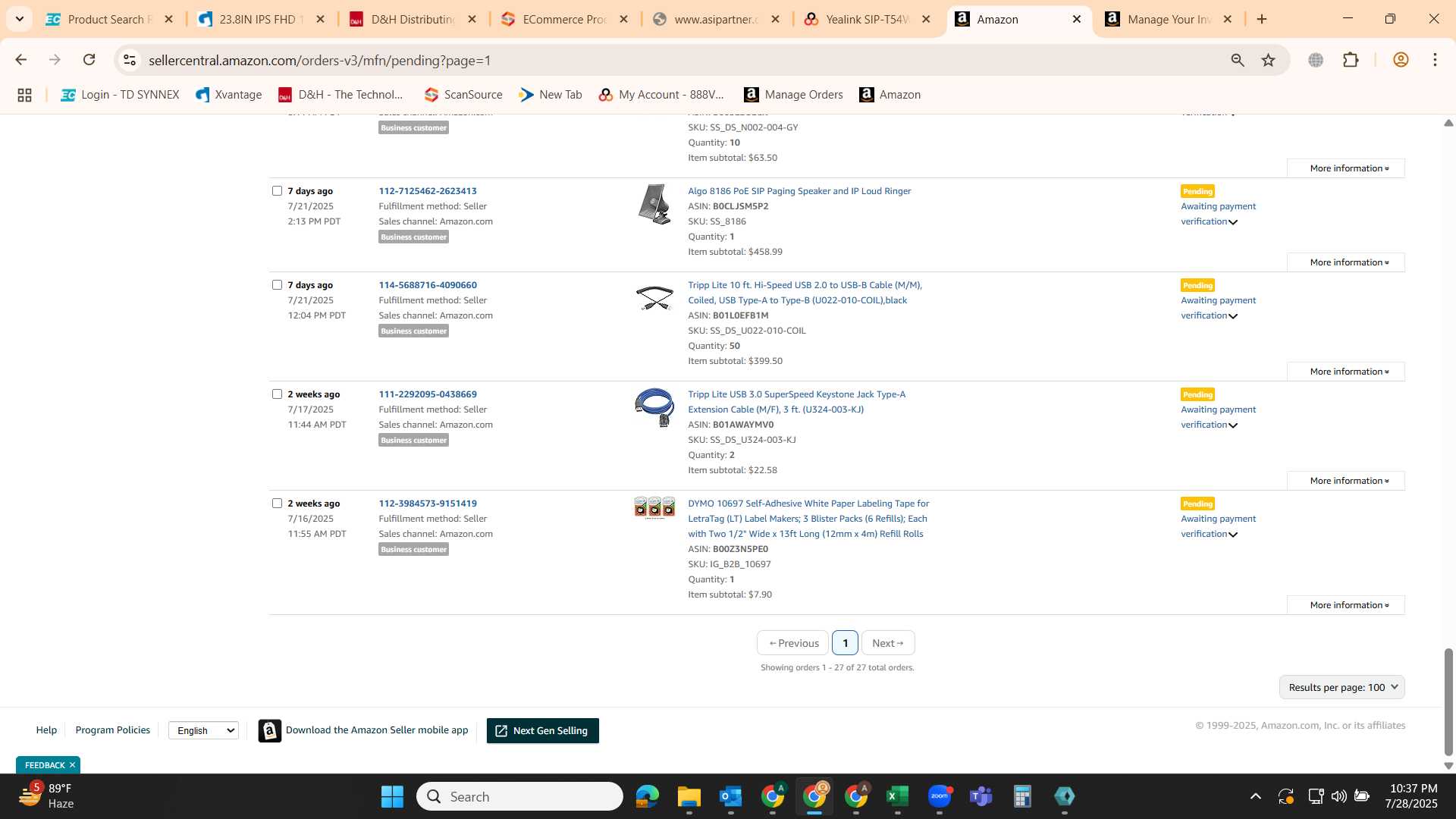Image resolution: width=1456 pixels, height=819 pixels.
Task: Open the Chrome profile avatar
Action: click(1401, 60)
